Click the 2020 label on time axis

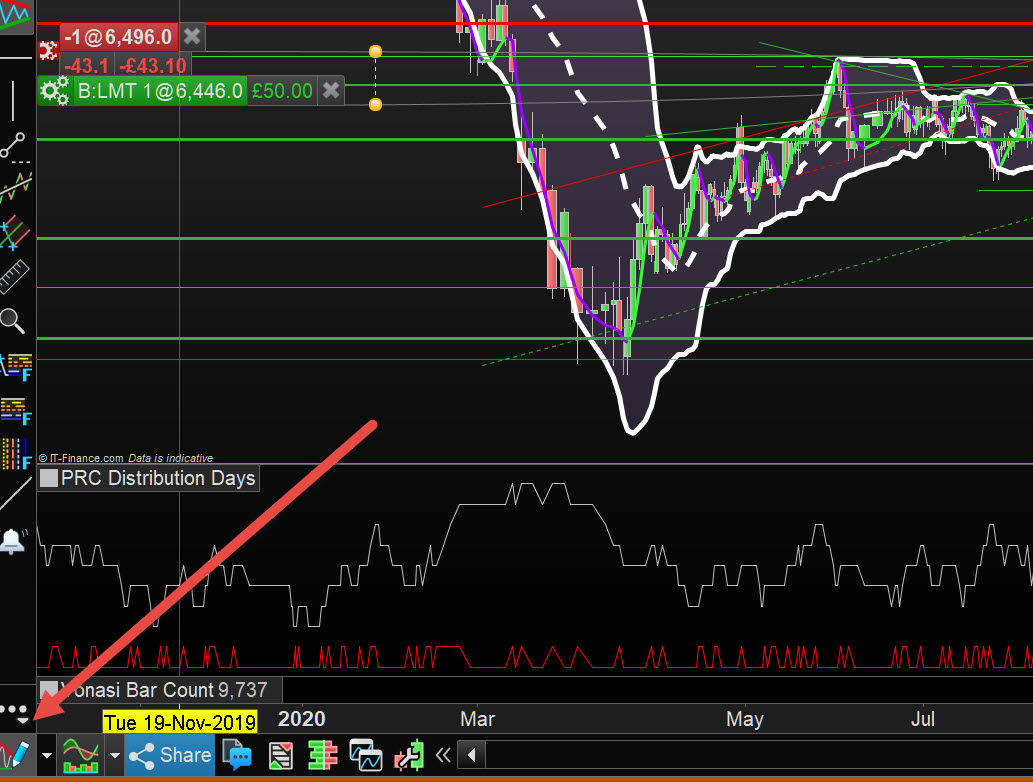(302, 719)
